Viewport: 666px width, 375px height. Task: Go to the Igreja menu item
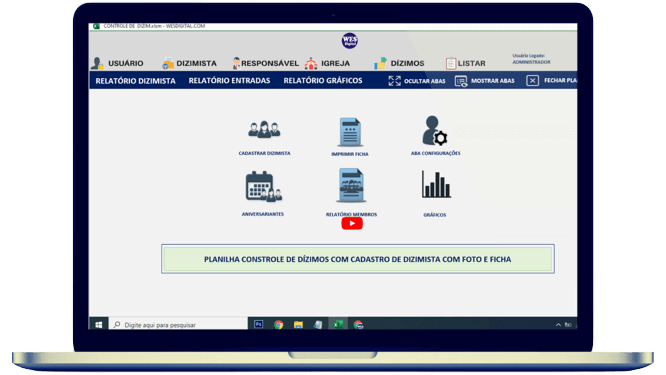[327, 63]
